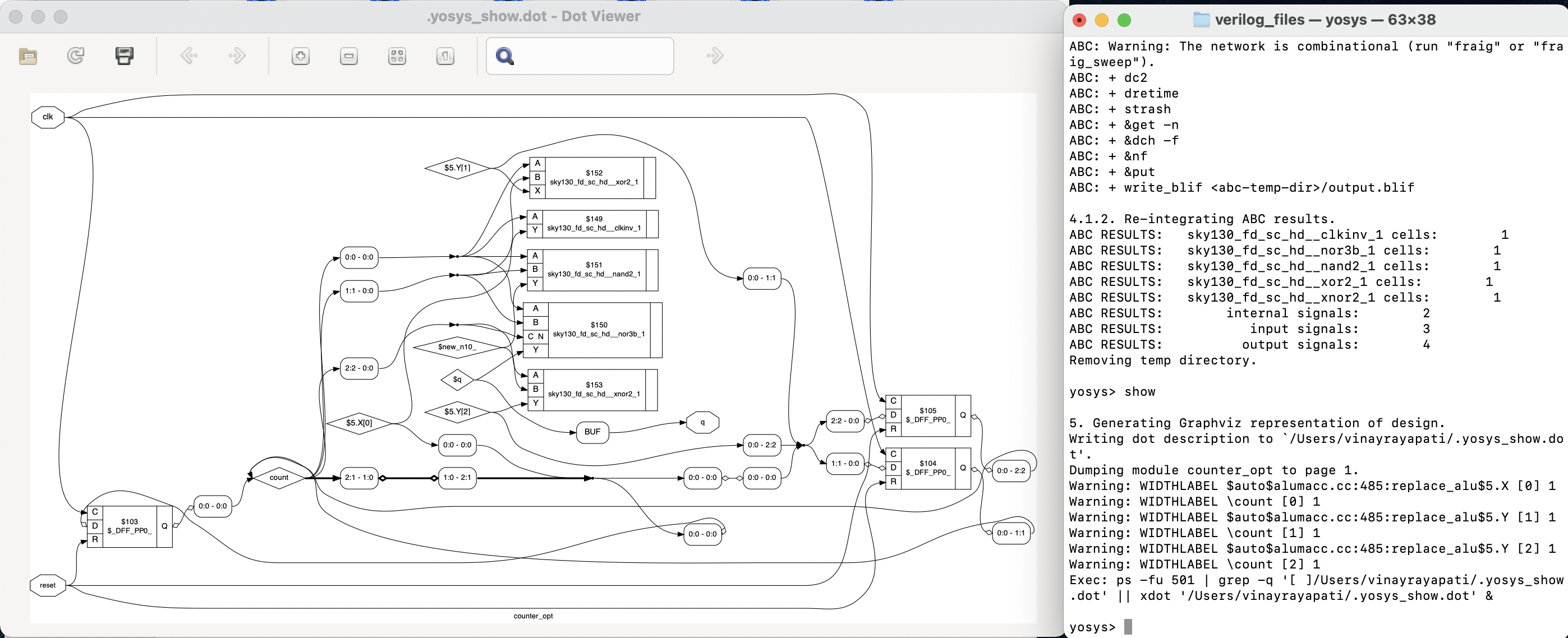
Task: Jump to next search match arrow
Action: tap(715, 56)
